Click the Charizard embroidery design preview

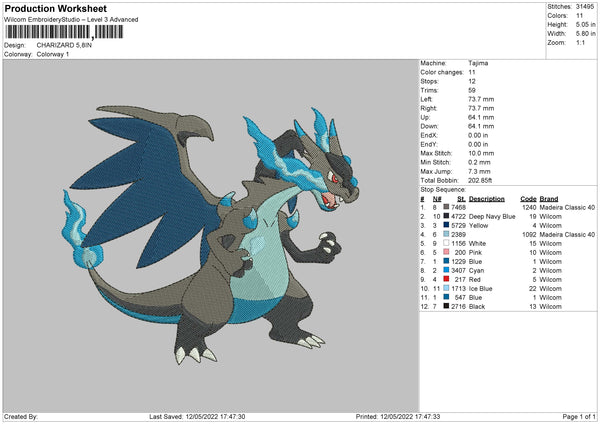[211, 234]
